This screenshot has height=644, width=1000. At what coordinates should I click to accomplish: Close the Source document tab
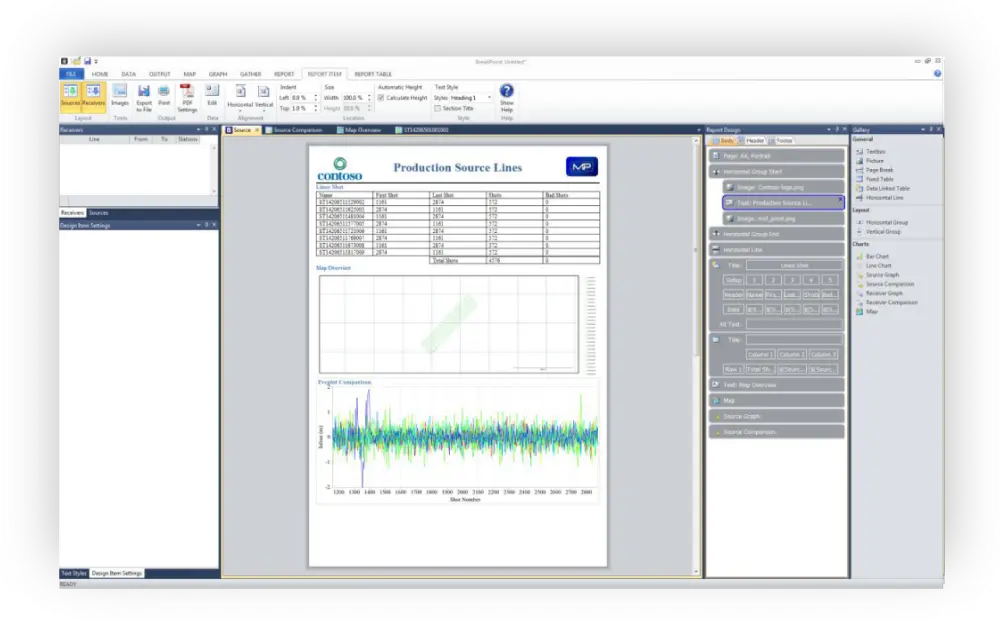point(257,130)
